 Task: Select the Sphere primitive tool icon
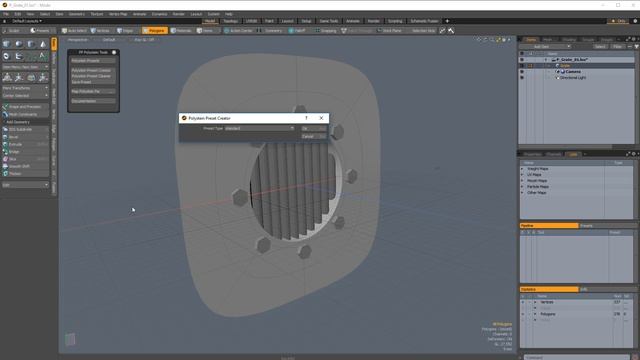point(19,44)
